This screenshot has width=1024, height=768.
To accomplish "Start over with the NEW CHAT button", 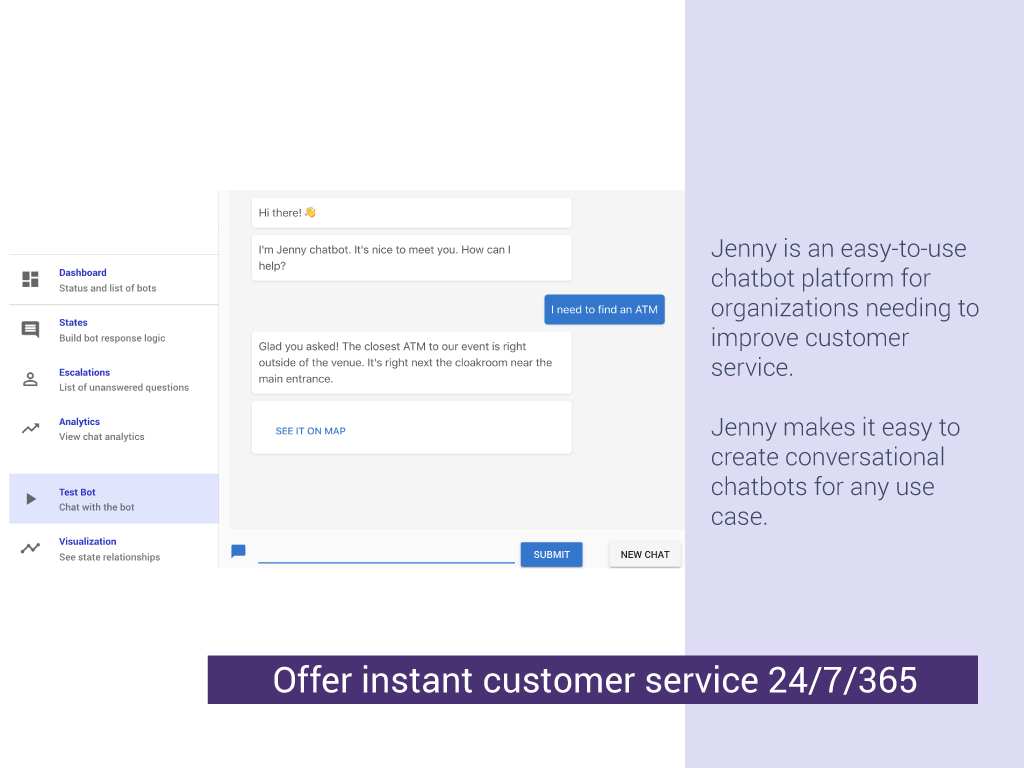I will pyautogui.click(x=645, y=555).
